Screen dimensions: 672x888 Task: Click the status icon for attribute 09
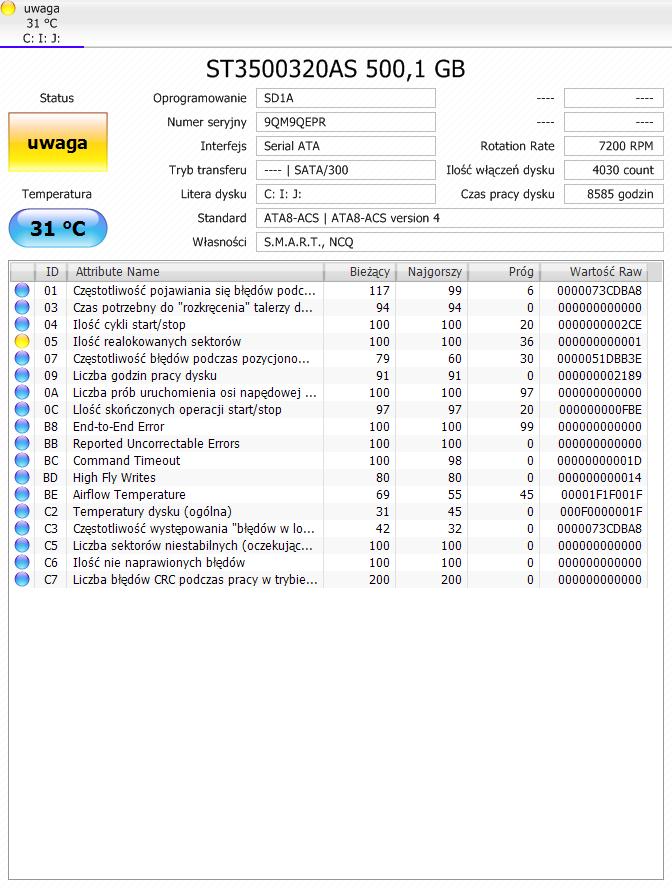pos(22,375)
